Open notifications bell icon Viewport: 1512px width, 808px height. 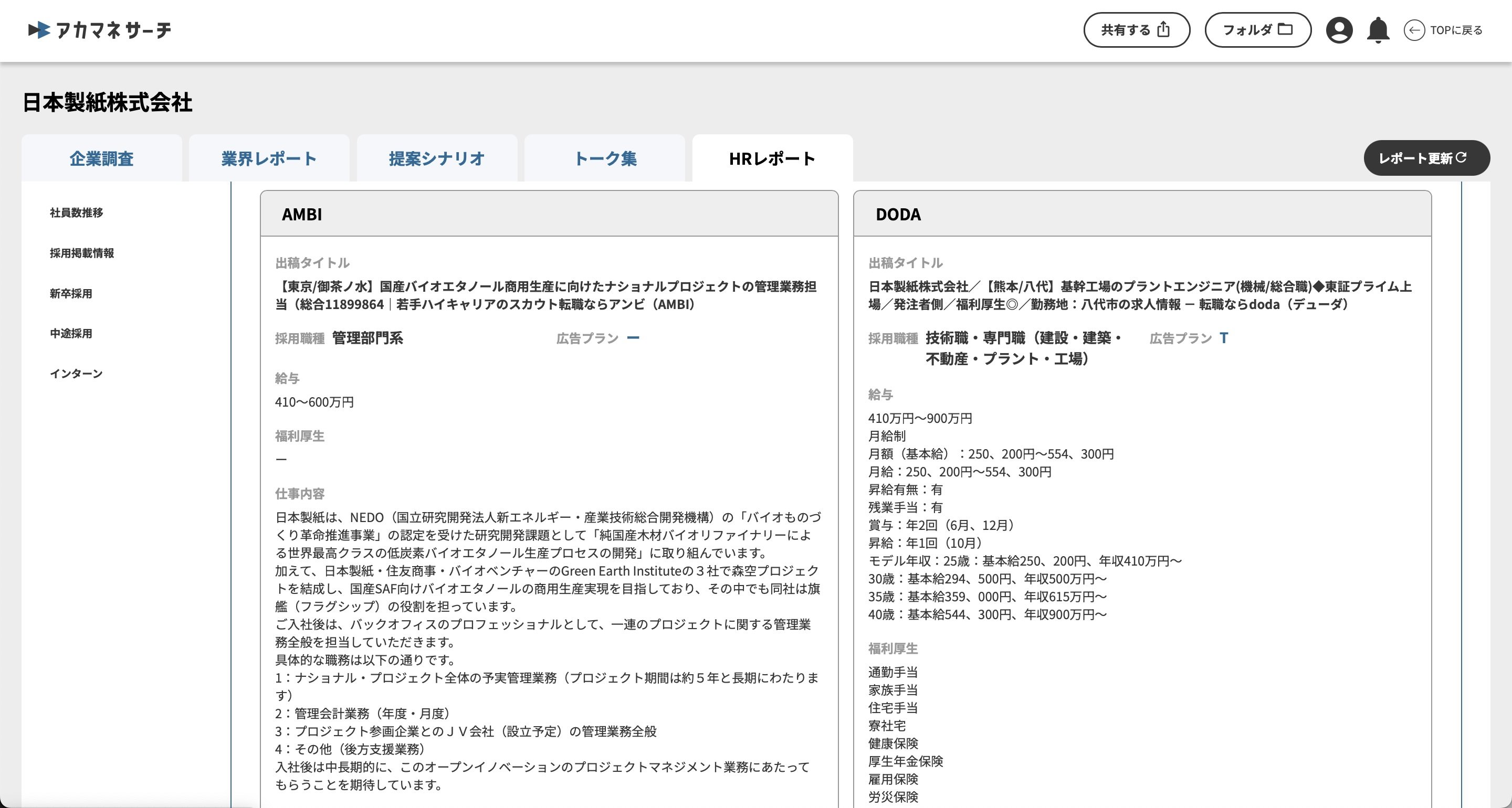point(1378,30)
